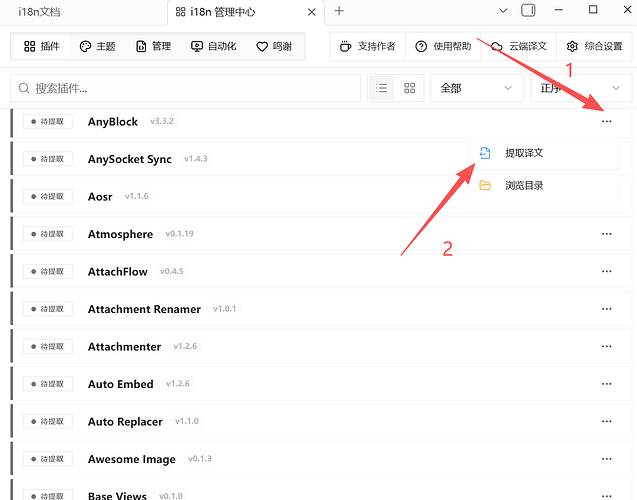The width and height of the screenshot is (637, 500).
Task: Select the AnyBlock plugin name
Action: tap(113, 122)
